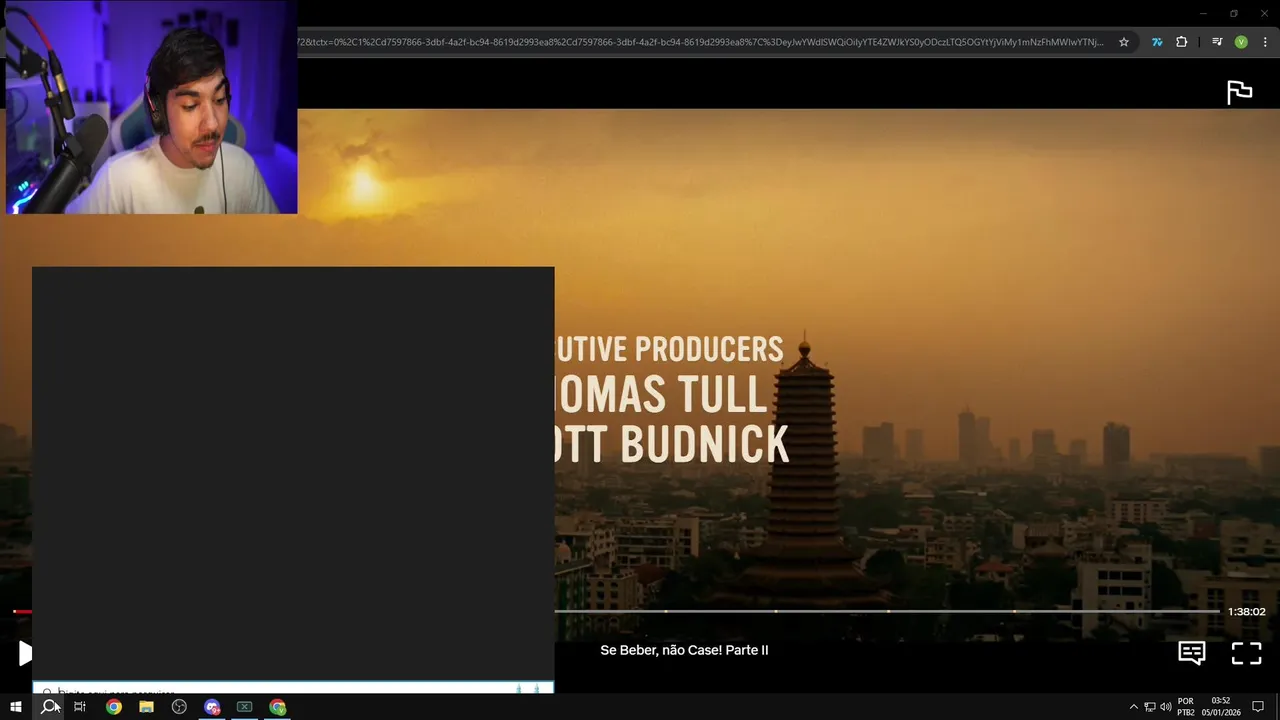
Task: Open Discord with notification badge
Action: [212, 707]
